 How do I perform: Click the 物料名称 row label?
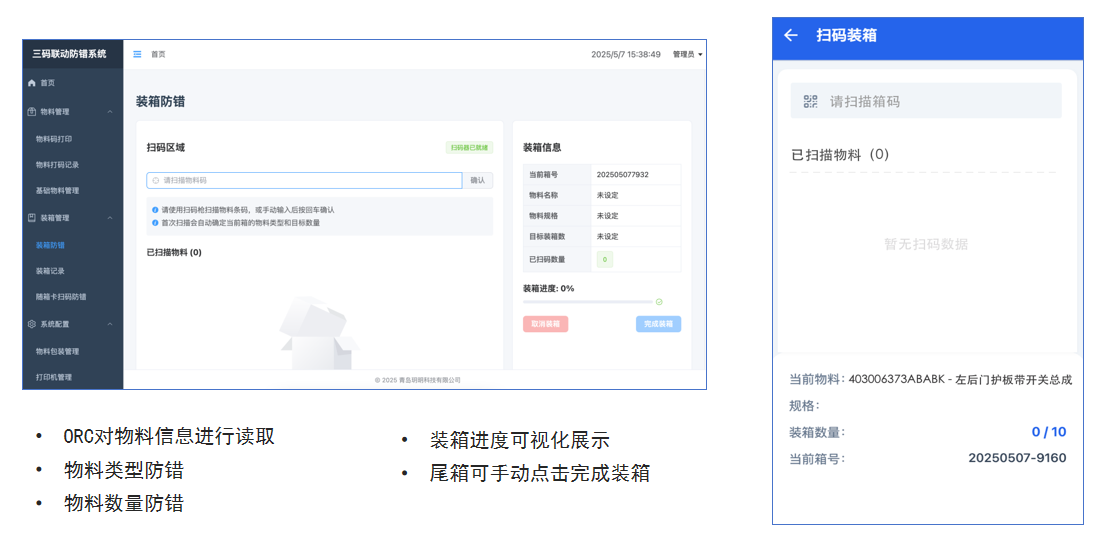[543, 195]
